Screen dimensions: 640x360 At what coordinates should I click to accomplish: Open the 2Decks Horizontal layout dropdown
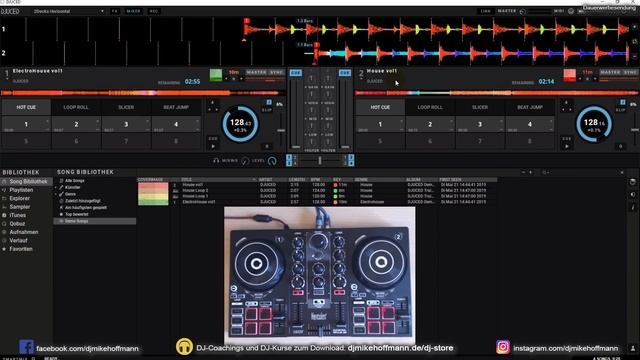[69, 11]
